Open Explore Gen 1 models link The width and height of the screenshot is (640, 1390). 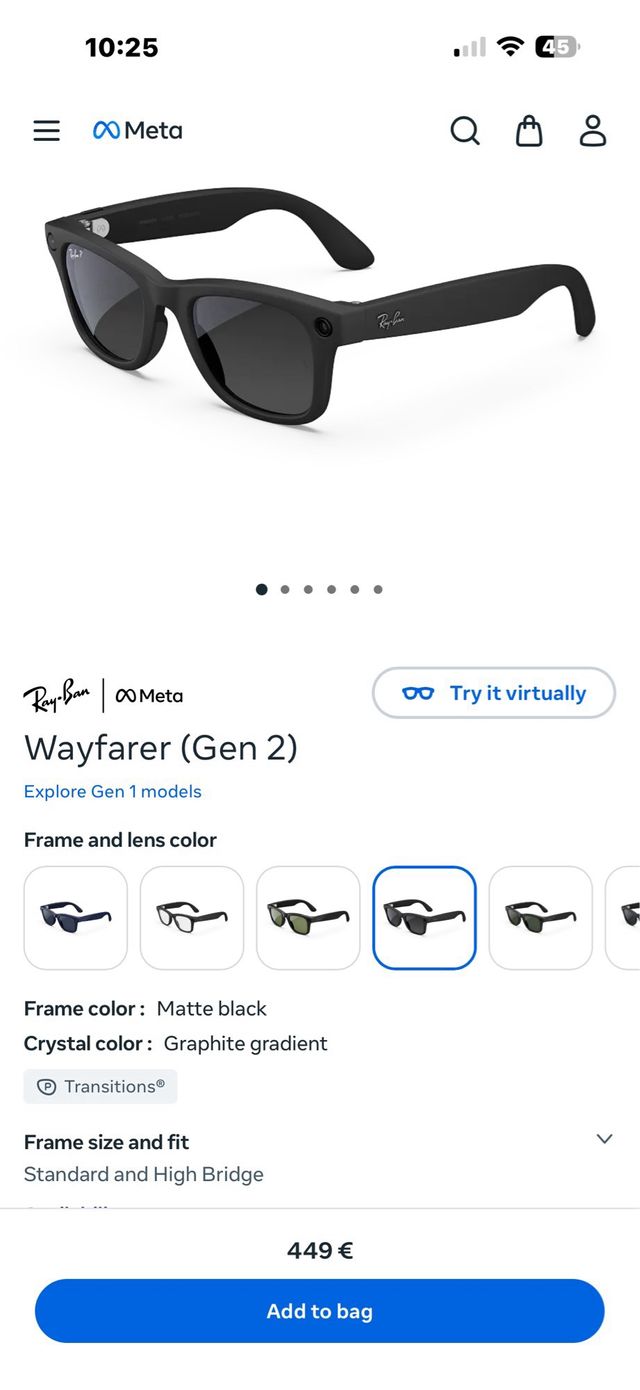tap(113, 791)
